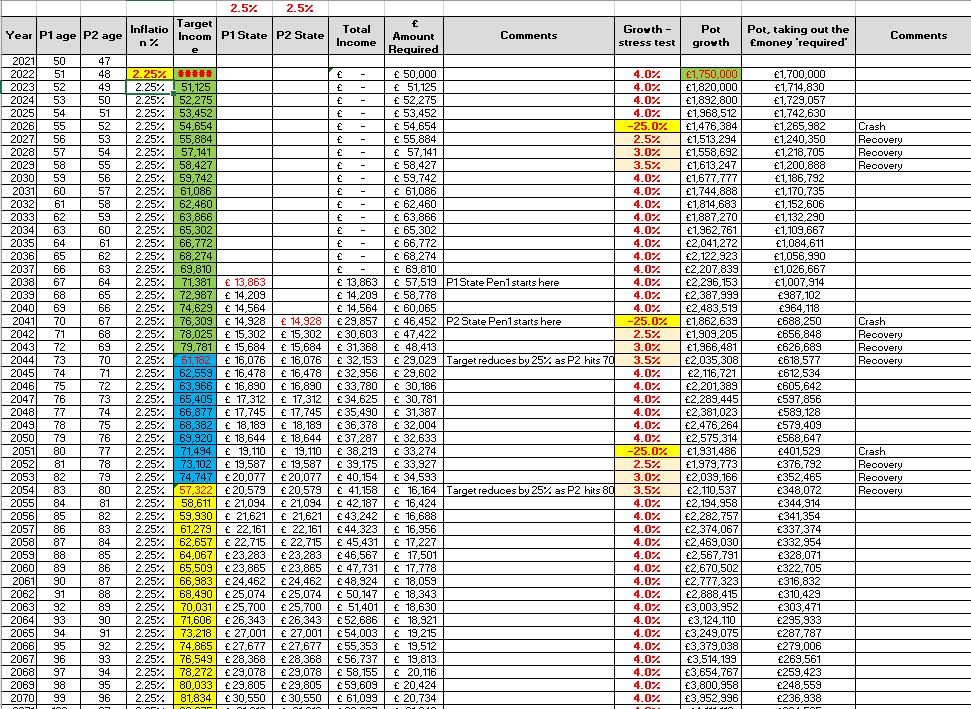The width and height of the screenshot is (971, 709).
Task: Select the "£29,857" total income cell for 2041
Action: click(357, 321)
